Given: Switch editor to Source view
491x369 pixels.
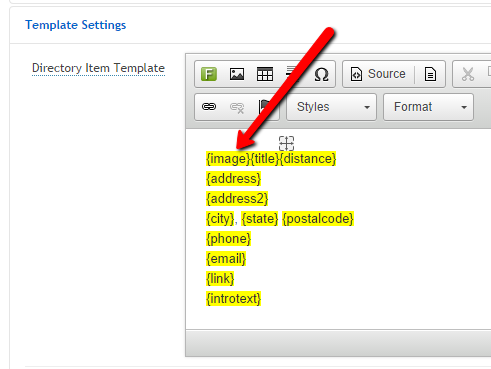Looking at the screenshot, I should click(x=378, y=74).
